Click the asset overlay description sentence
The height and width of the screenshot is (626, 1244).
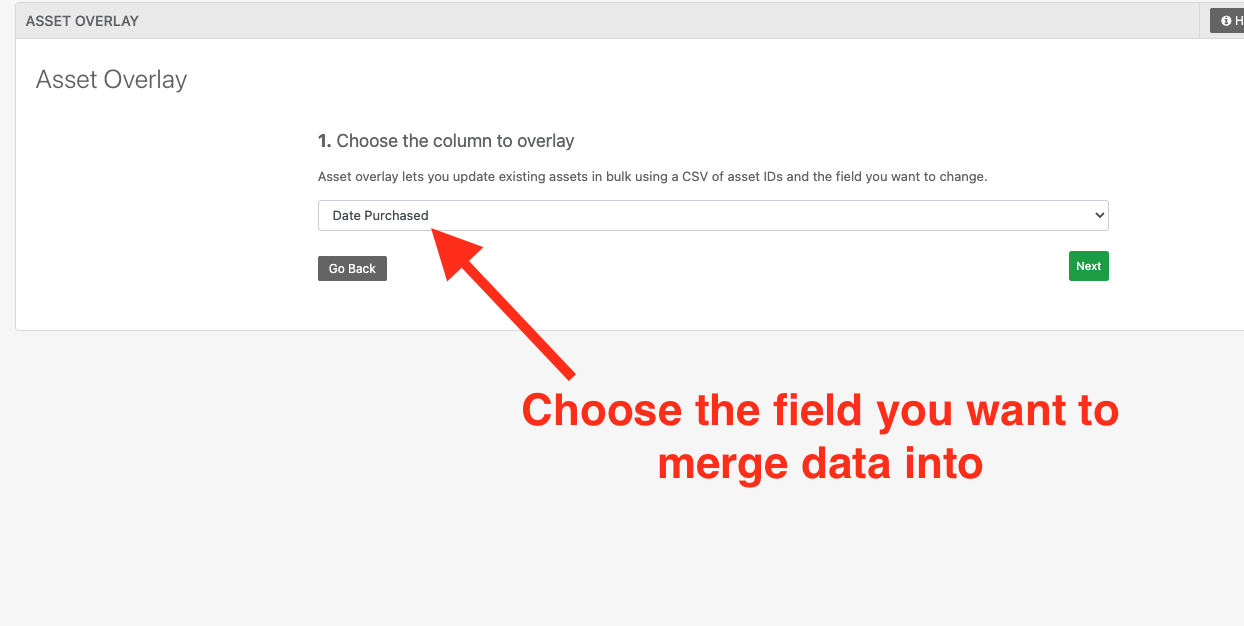click(652, 177)
